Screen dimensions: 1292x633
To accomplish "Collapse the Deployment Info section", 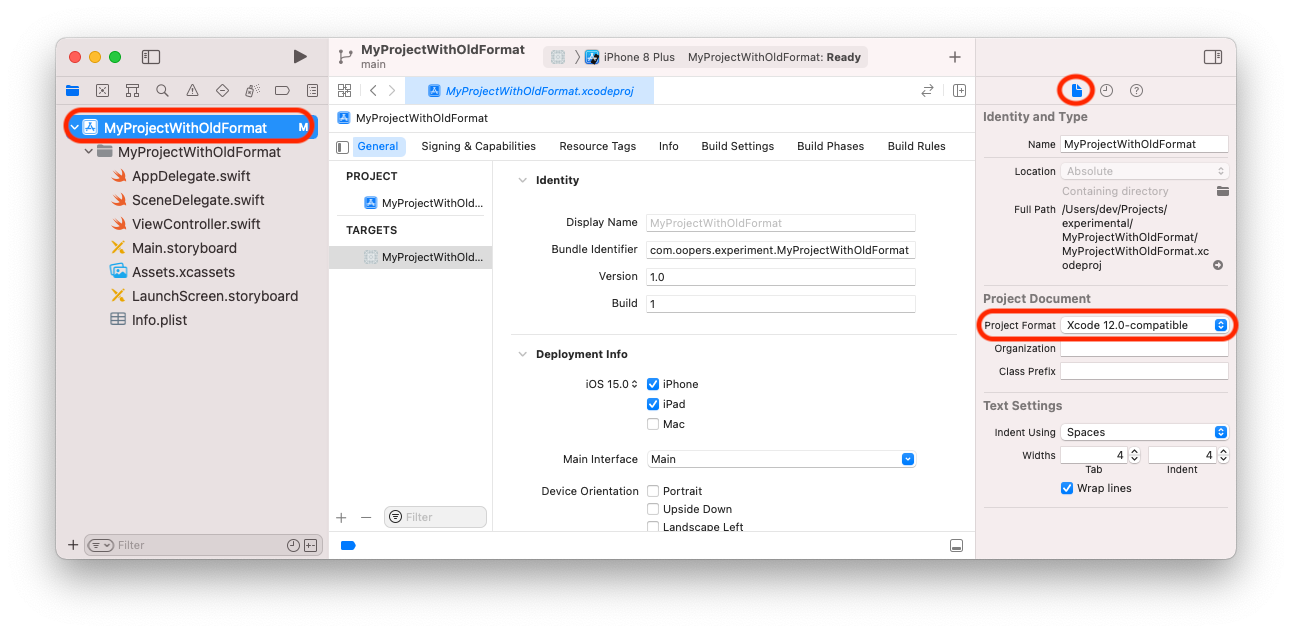I will (x=522, y=354).
